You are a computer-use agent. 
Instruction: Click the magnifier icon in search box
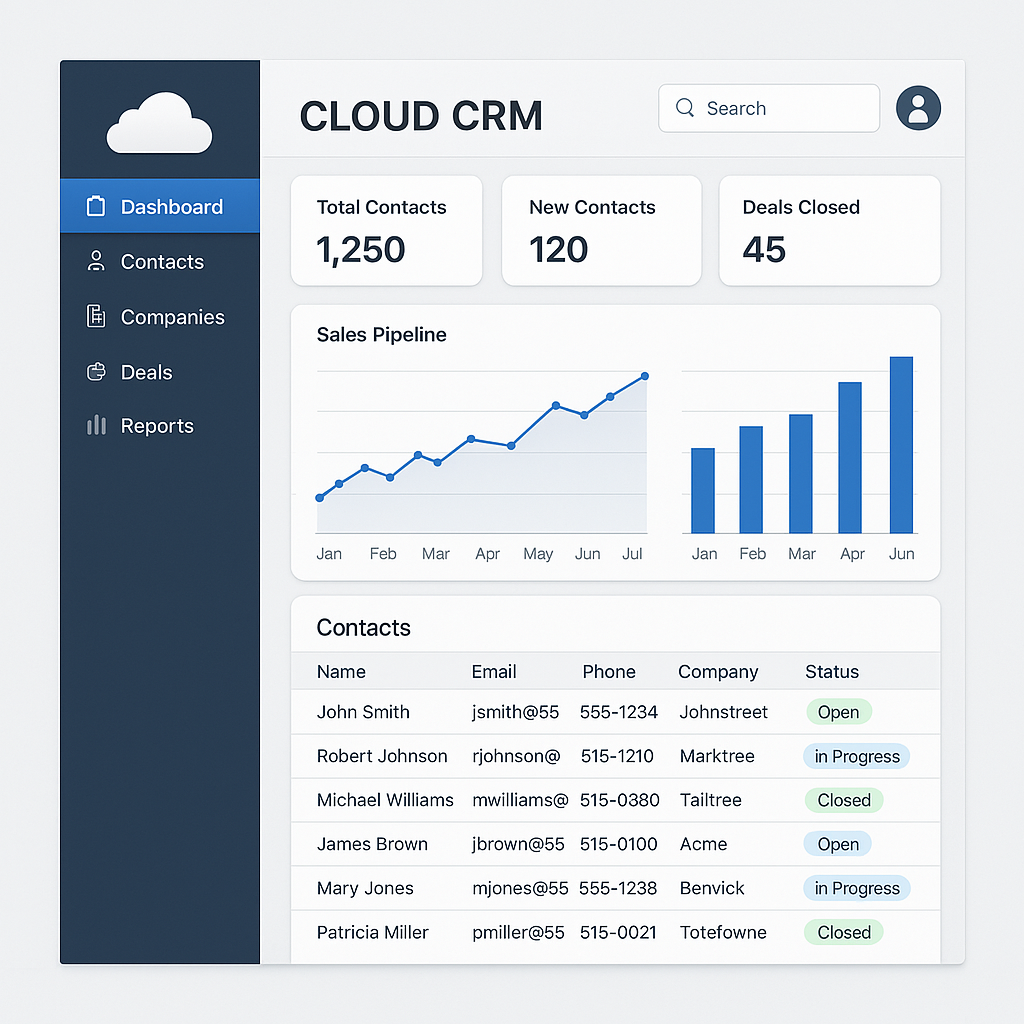coord(684,107)
